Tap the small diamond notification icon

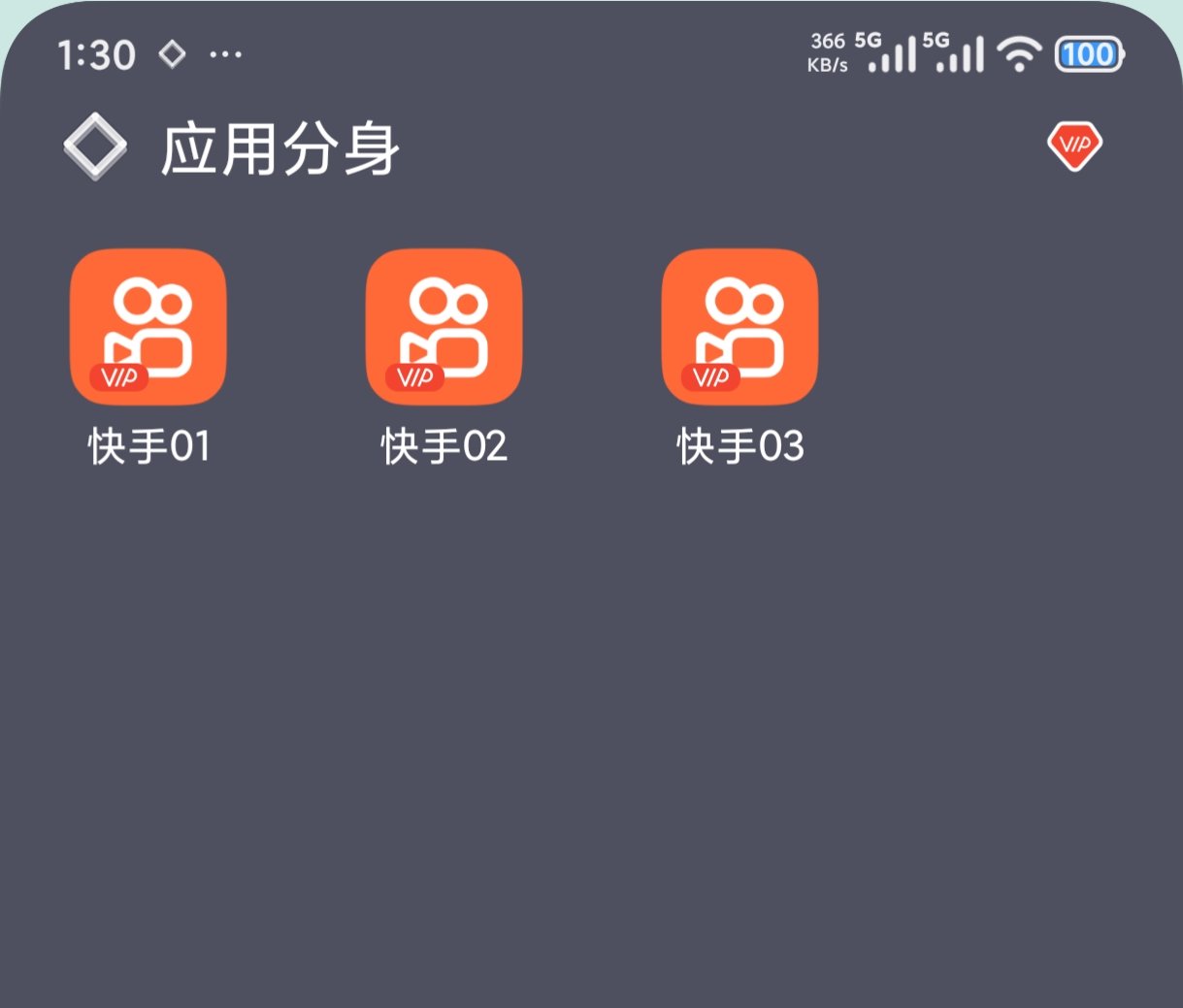[173, 54]
